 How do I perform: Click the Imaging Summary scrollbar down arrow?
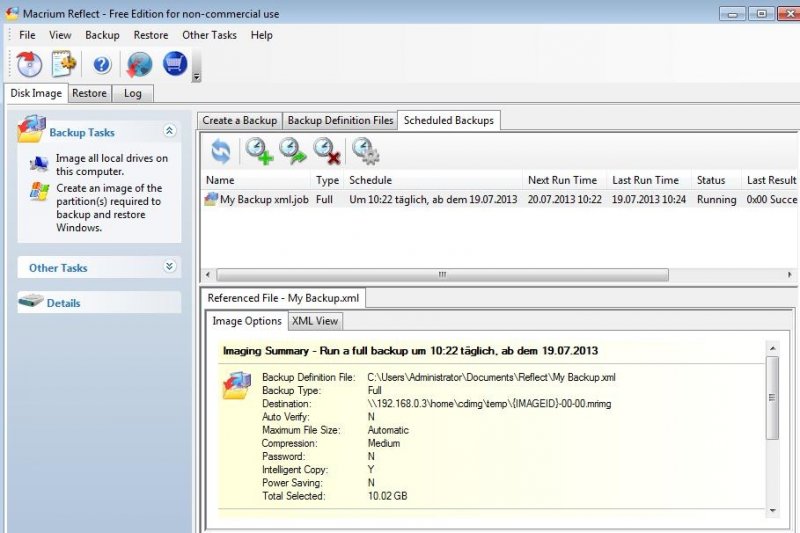(772, 510)
